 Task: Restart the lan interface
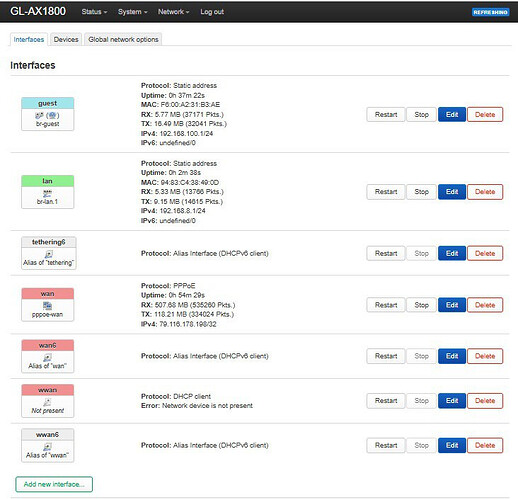tap(386, 192)
